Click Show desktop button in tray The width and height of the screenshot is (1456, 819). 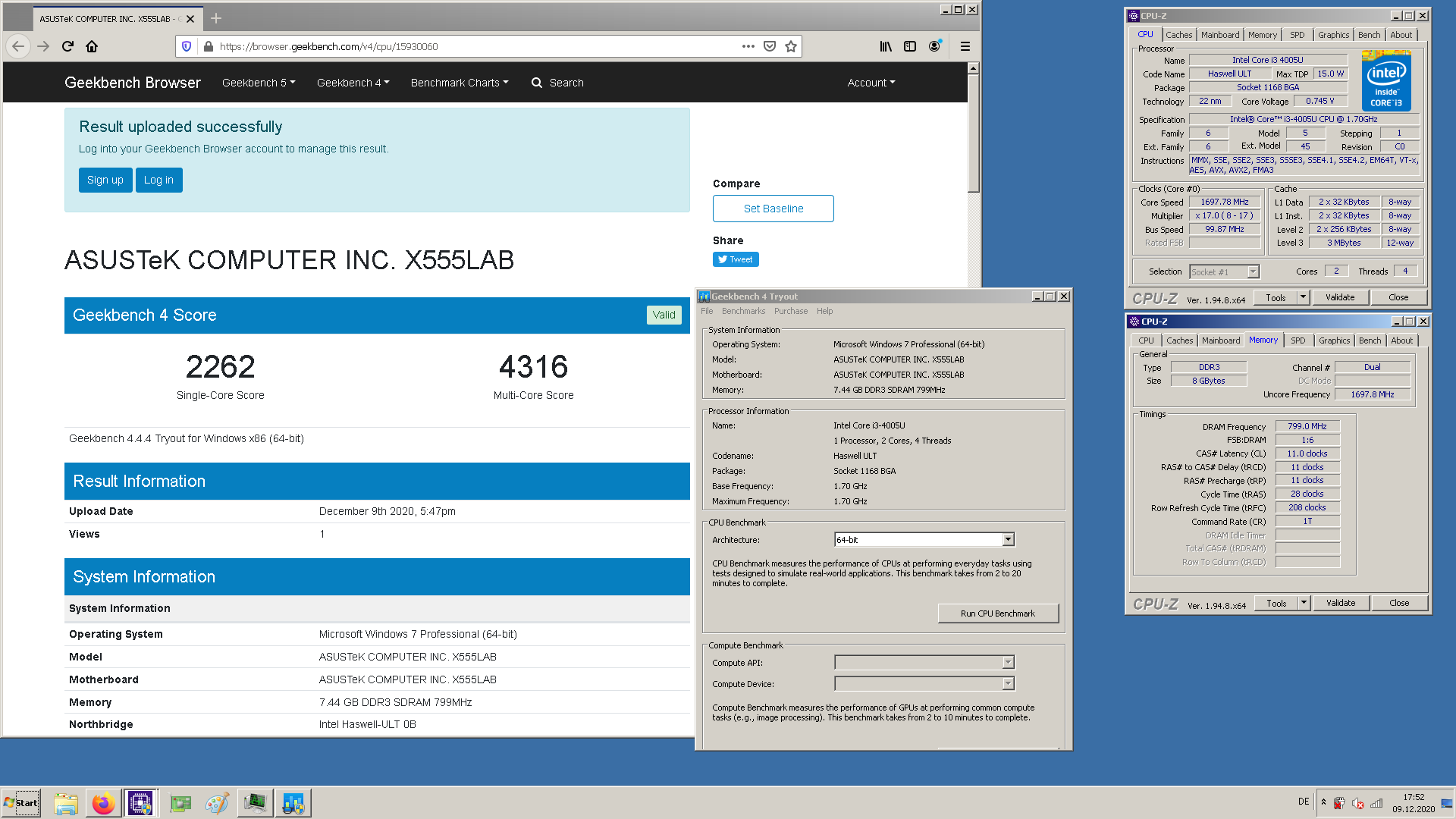tap(1447, 802)
